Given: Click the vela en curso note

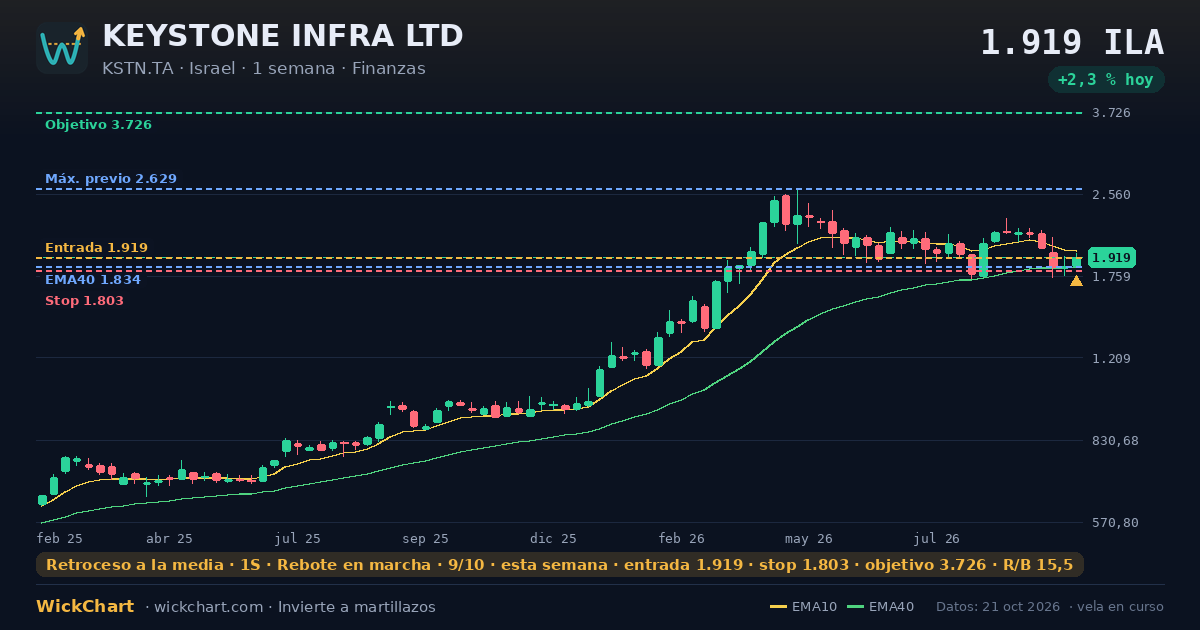Looking at the screenshot, I should click(x=1122, y=607).
